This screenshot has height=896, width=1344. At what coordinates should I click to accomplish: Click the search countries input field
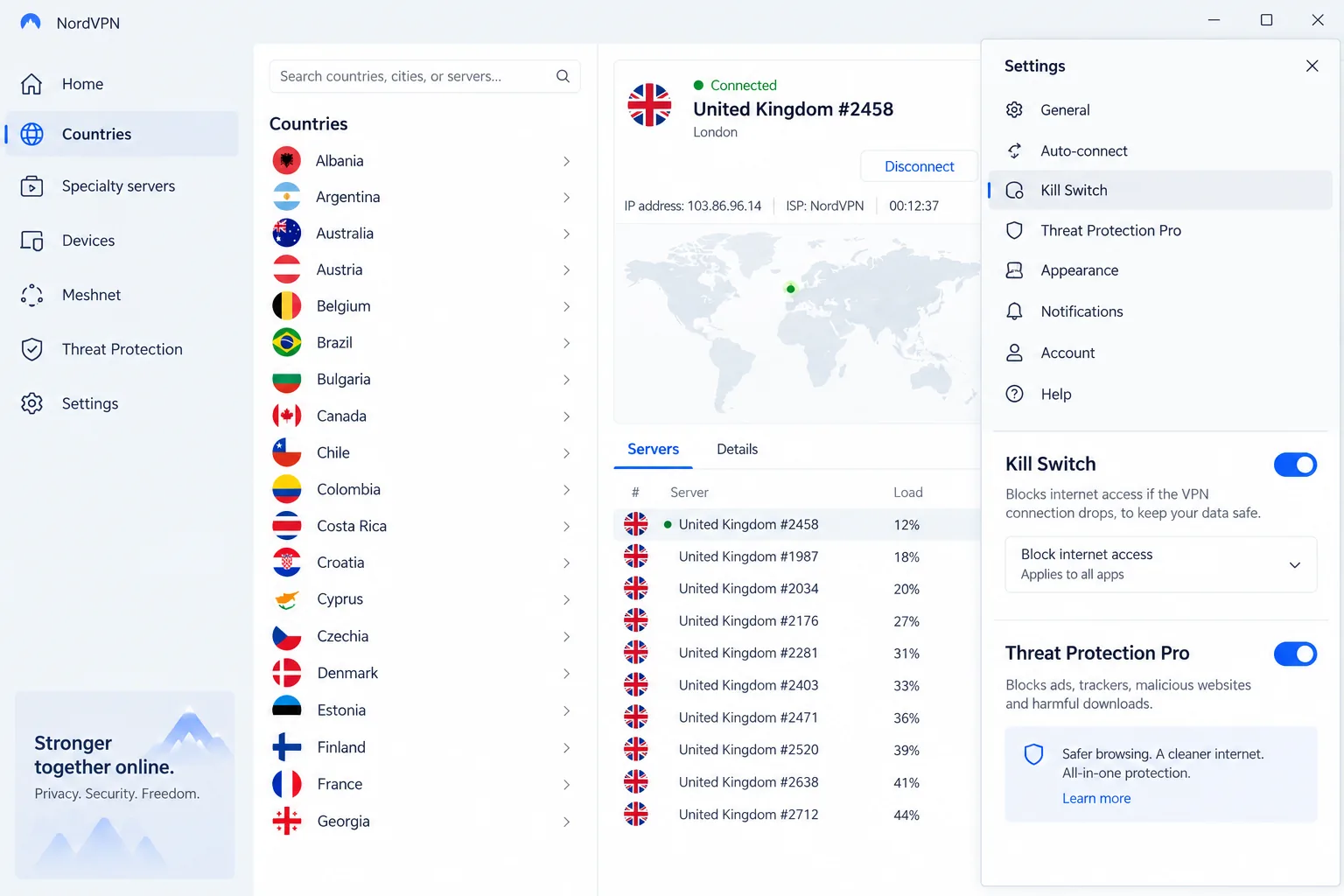(424, 76)
